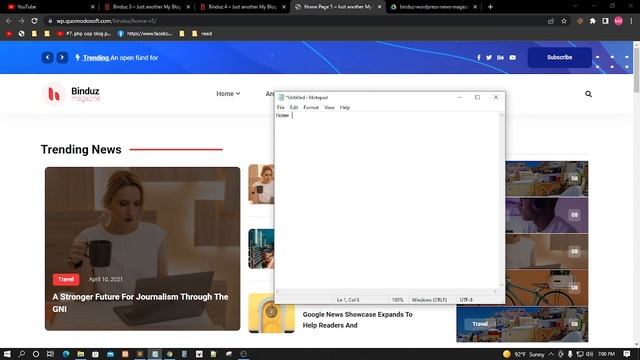640x360 pixels.
Task: Click the previous trending news arrow
Action: coord(47,58)
